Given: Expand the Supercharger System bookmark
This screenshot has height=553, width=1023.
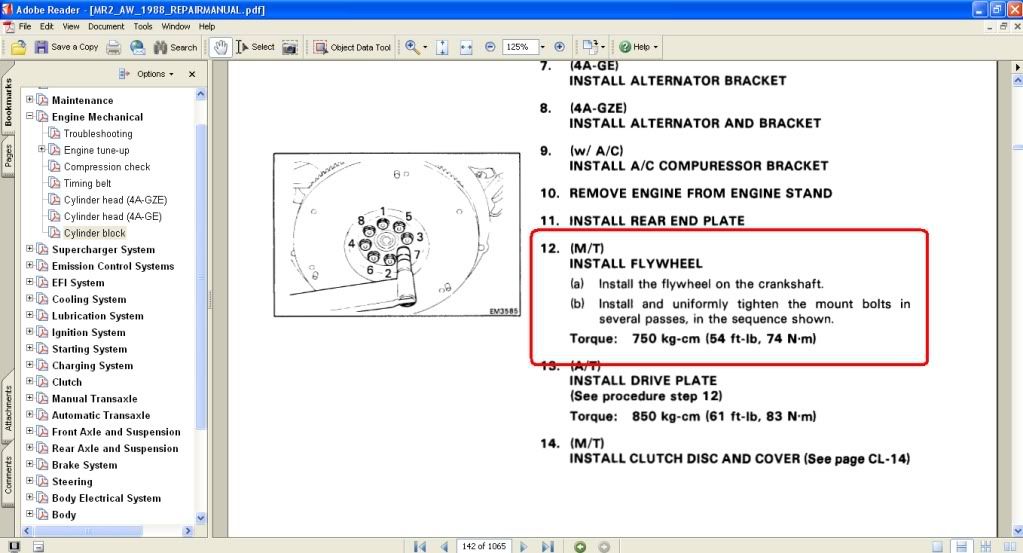Looking at the screenshot, I should pyautogui.click(x=29, y=248).
